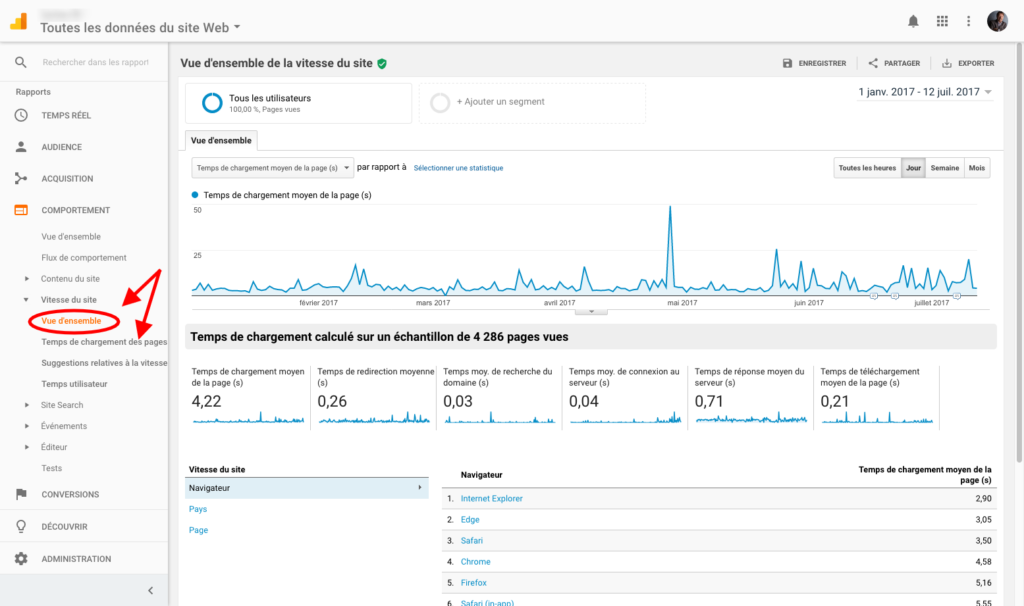The image size is (1024, 606).
Task: Open the Audience person icon
Action: [21, 147]
